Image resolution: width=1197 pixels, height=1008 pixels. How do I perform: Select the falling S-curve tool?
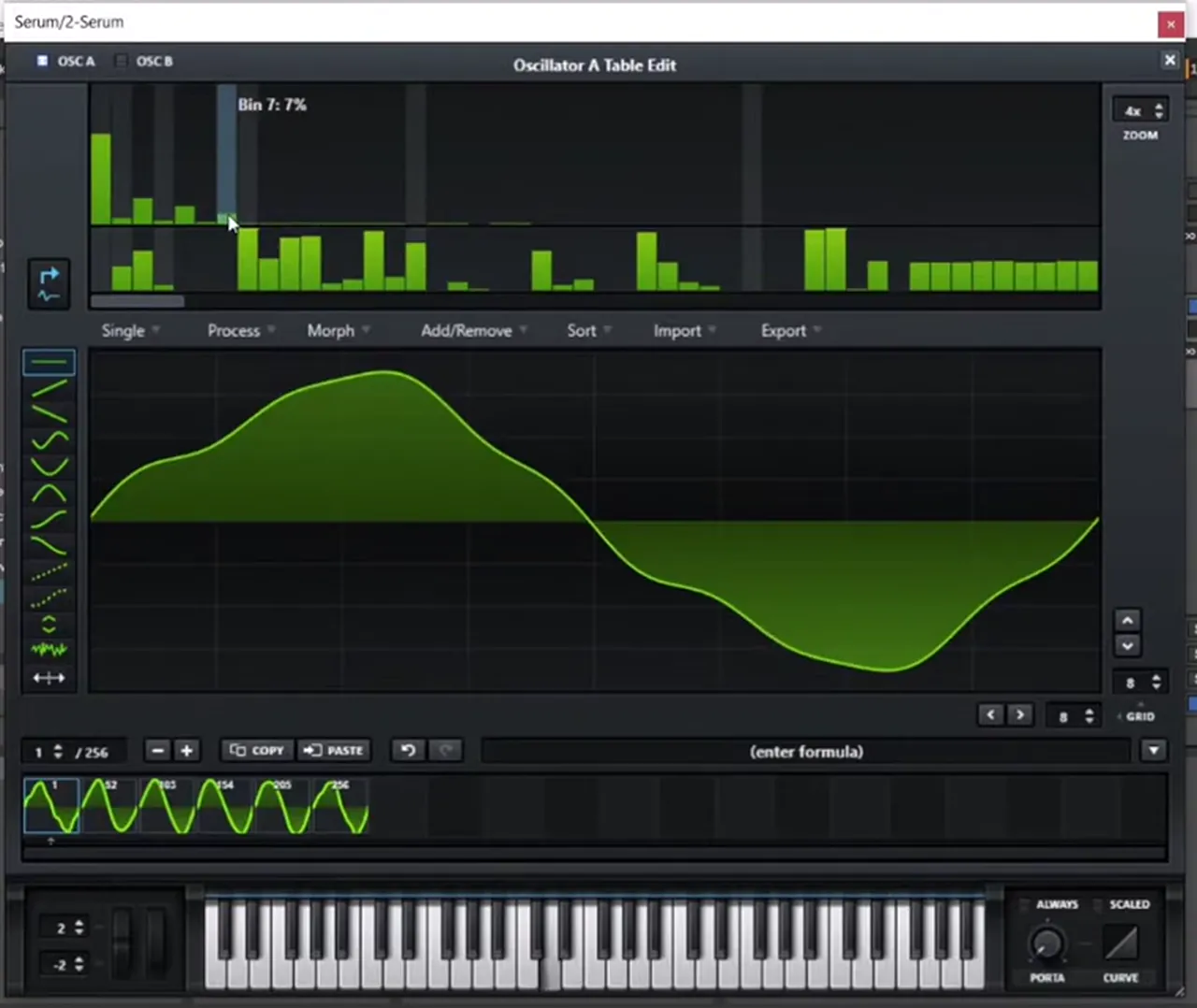point(49,545)
